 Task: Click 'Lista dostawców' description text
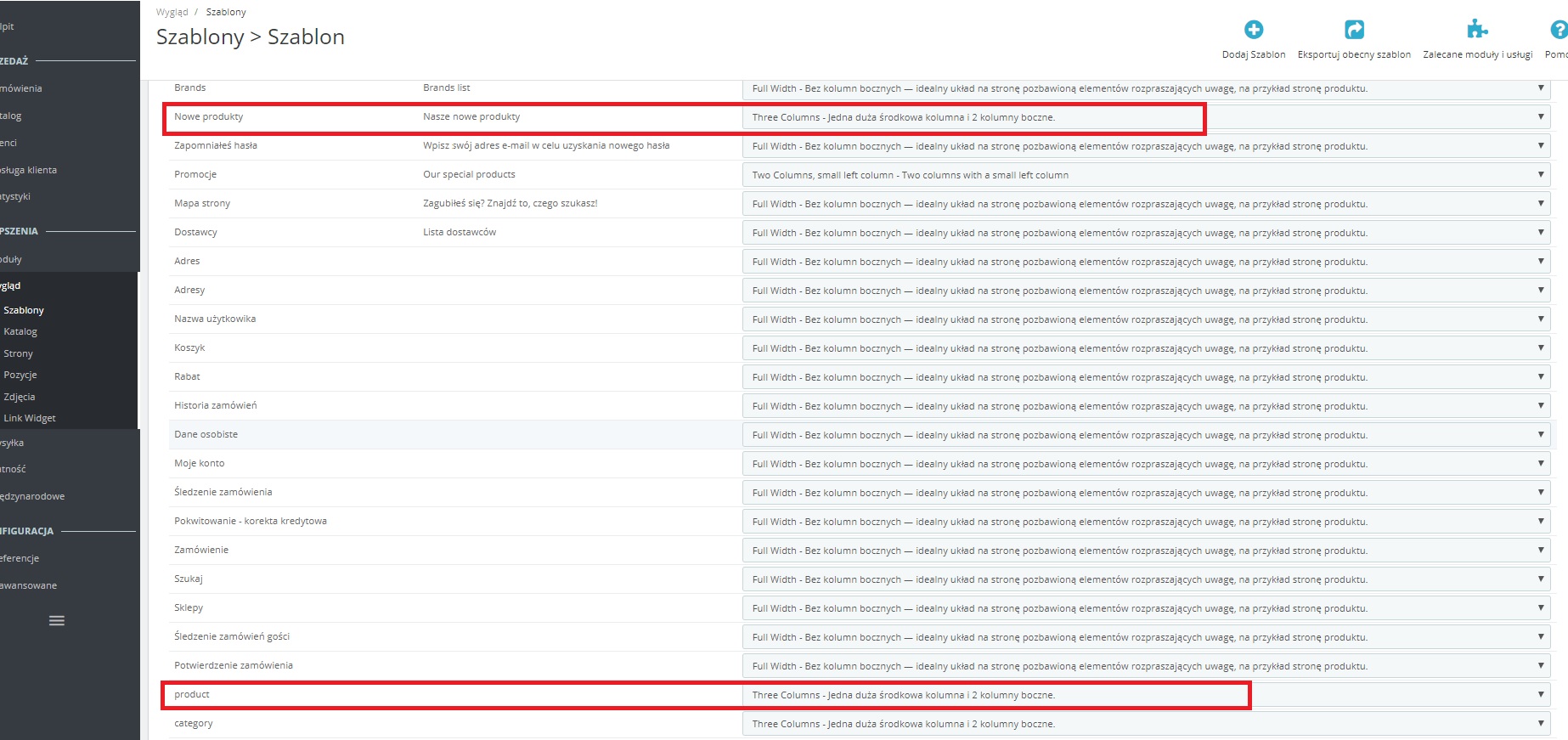pyautogui.click(x=460, y=232)
